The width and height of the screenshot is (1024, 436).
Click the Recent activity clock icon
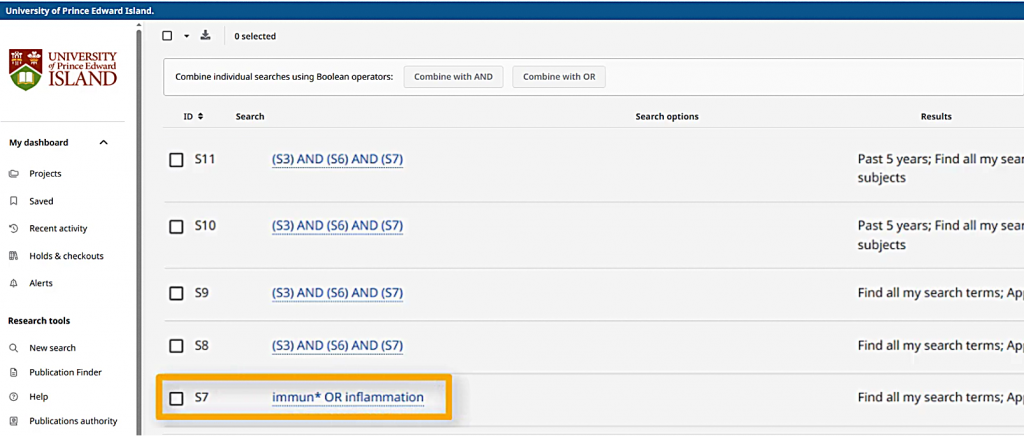(14, 229)
